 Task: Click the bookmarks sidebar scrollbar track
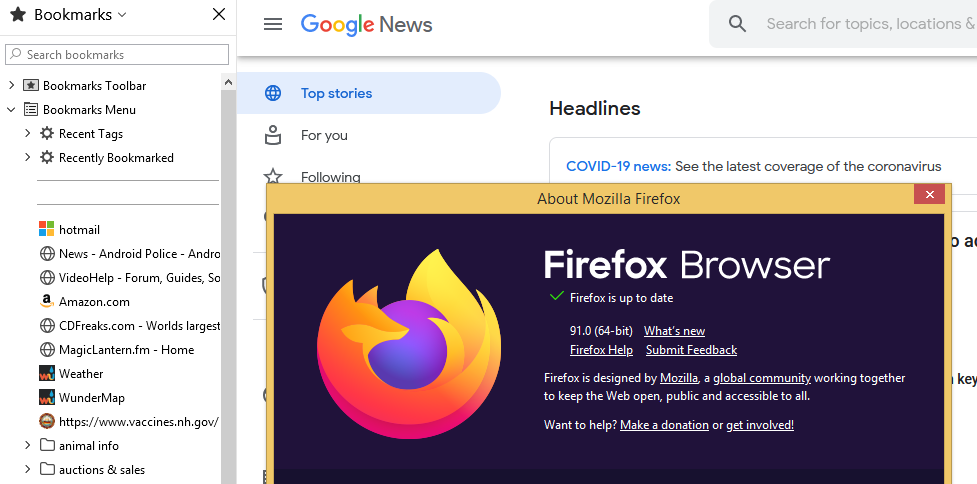228,287
